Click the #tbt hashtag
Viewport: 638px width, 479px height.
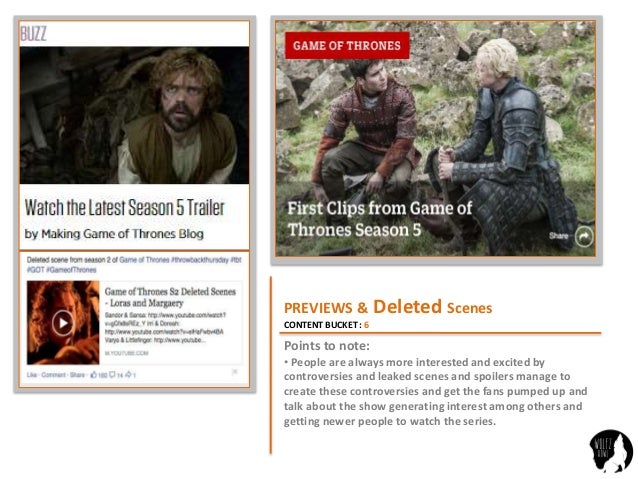tap(236, 260)
